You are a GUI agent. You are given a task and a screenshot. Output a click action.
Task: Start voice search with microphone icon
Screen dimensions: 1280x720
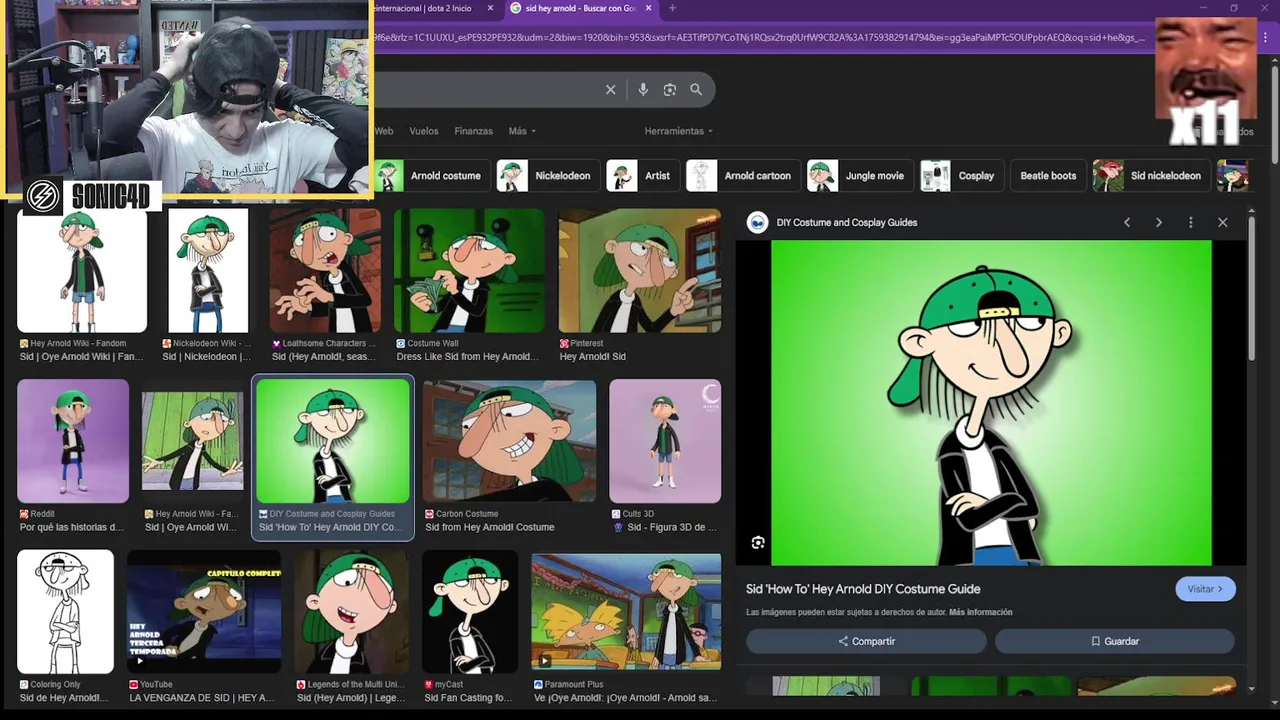click(x=643, y=90)
